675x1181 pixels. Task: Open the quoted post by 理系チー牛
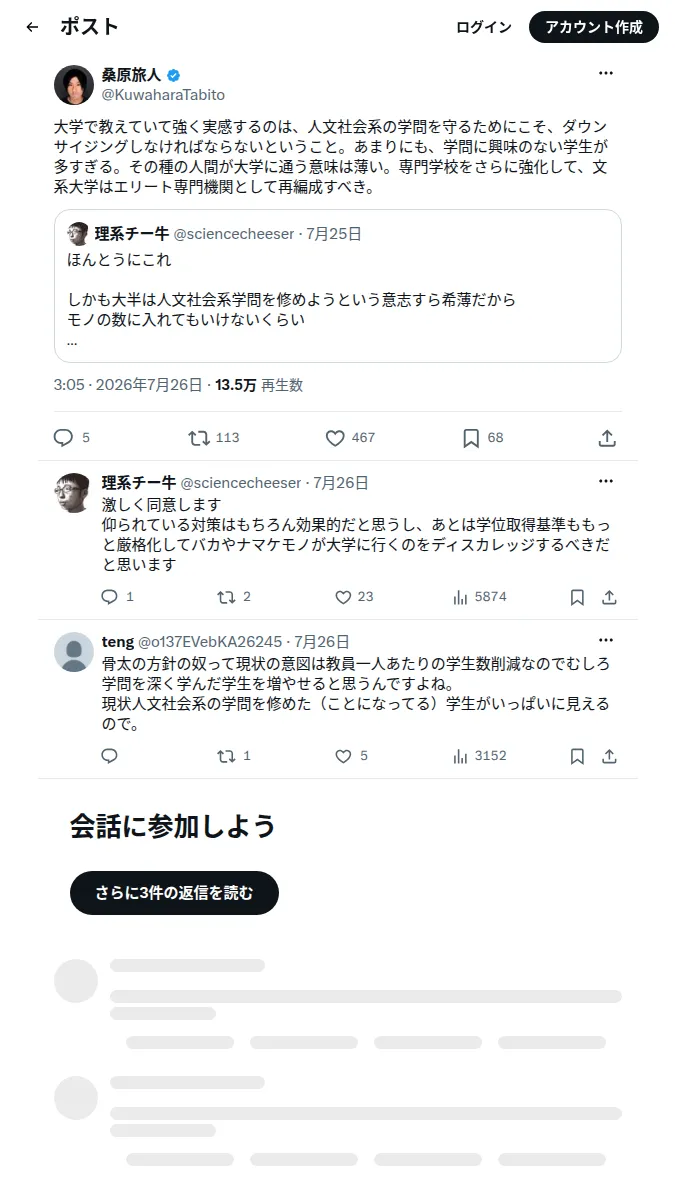point(338,286)
